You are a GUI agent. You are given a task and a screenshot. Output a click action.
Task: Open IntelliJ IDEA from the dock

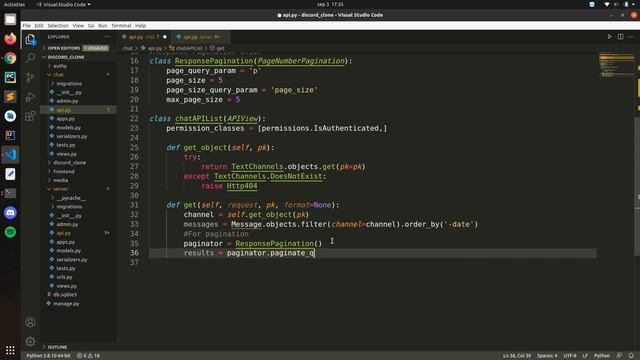point(10,135)
